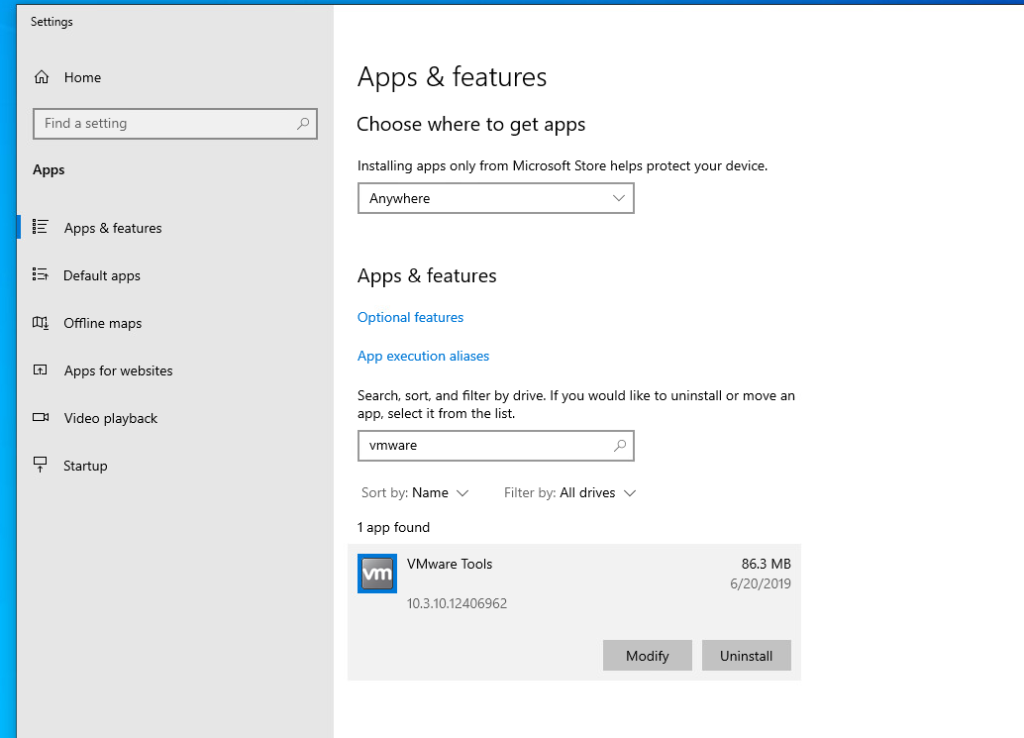The height and width of the screenshot is (738, 1024).
Task: Click magnifier icon in Find a setting box
Action: tap(303, 123)
